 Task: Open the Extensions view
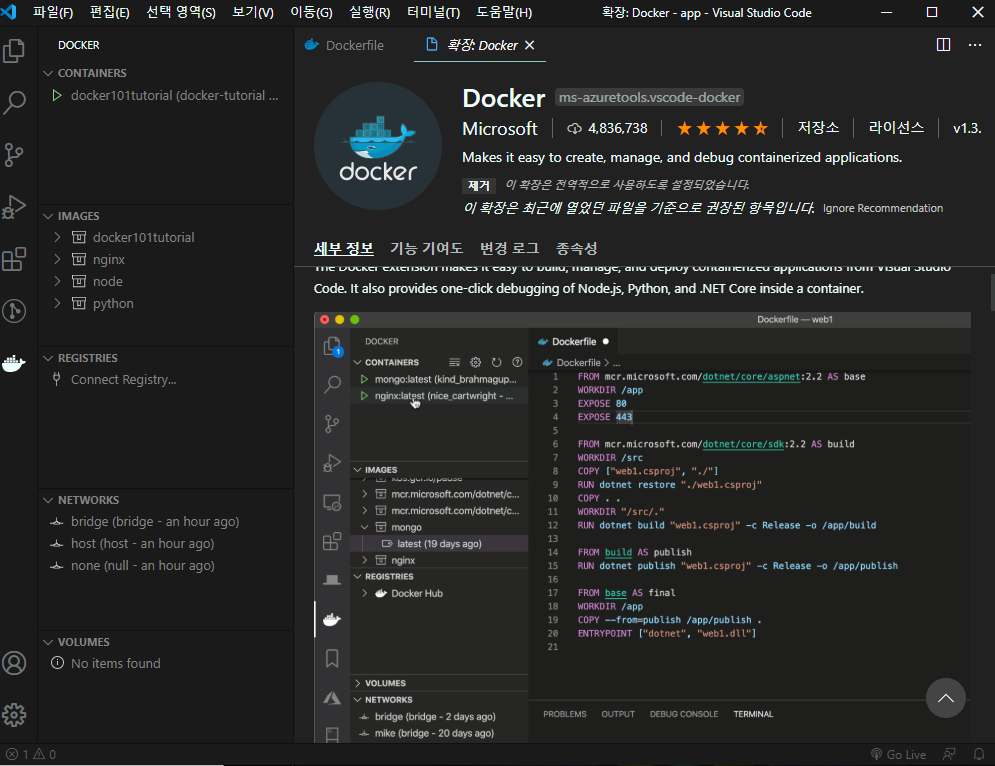tap(14, 259)
